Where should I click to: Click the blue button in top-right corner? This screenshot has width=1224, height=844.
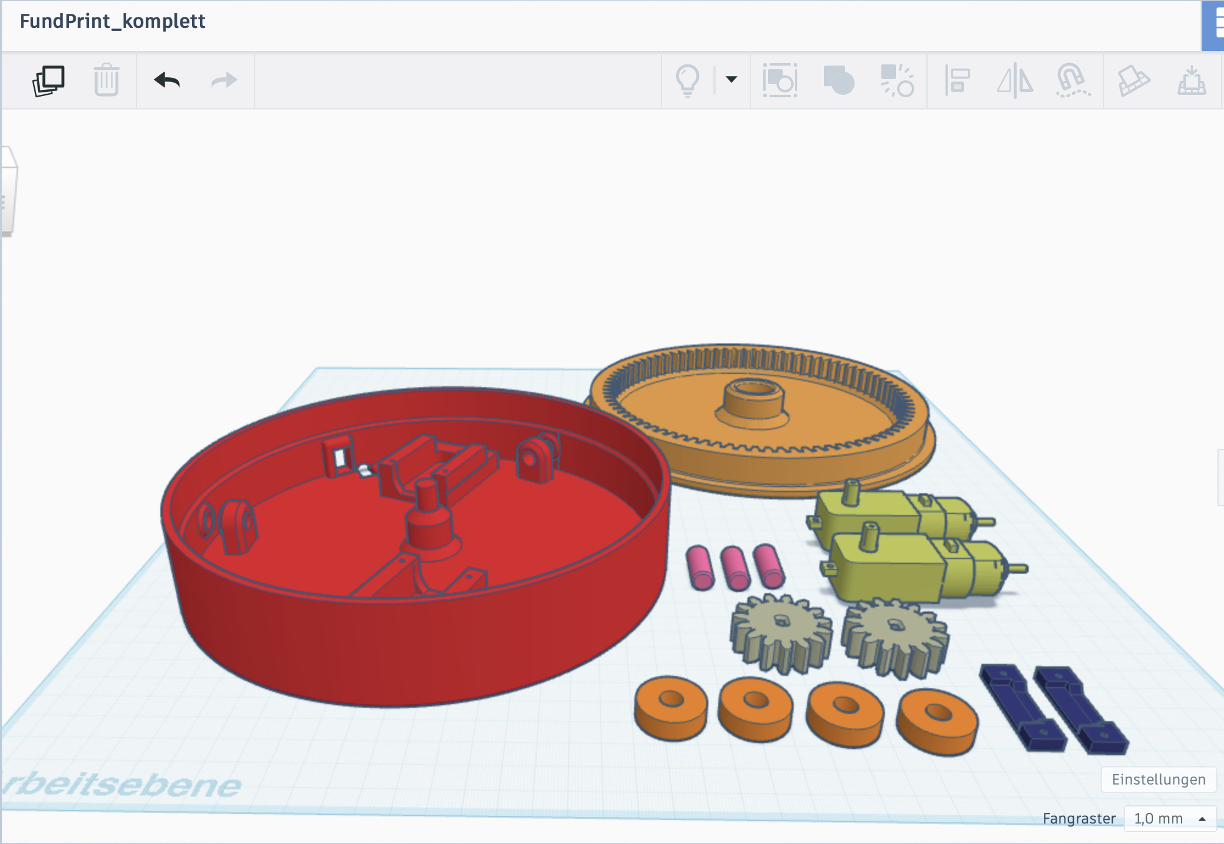point(1213,25)
